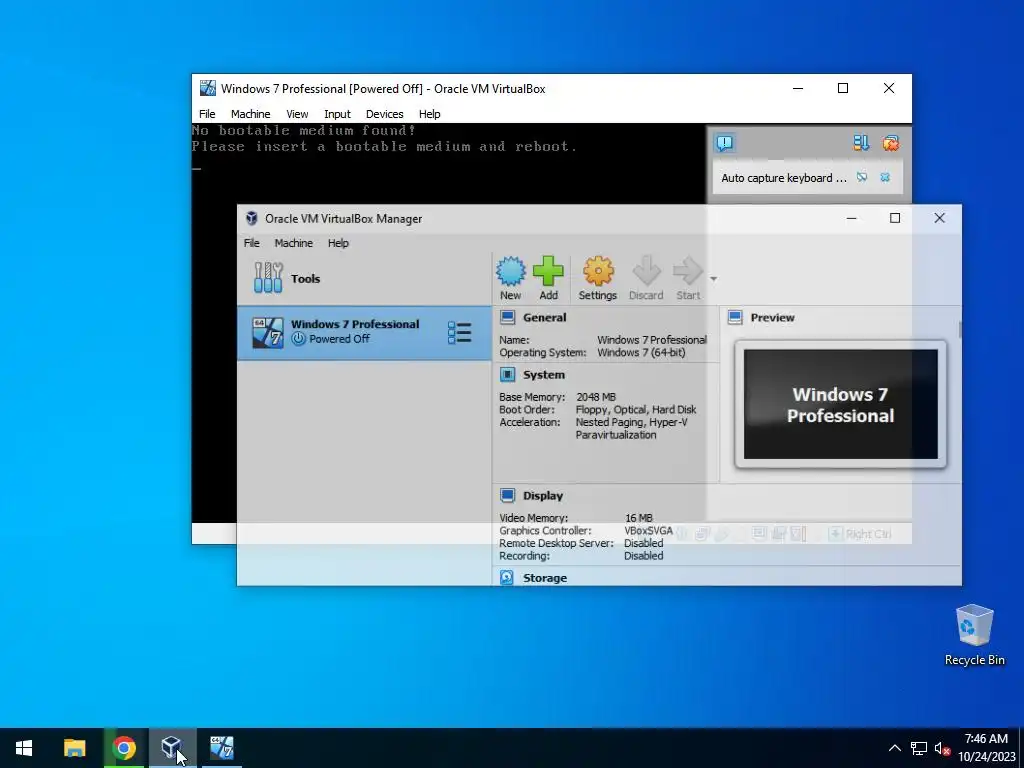Viewport: 1024px width, 768px height.
Task: Click the Preview panel monitor icon
Action: pos(735,317)
